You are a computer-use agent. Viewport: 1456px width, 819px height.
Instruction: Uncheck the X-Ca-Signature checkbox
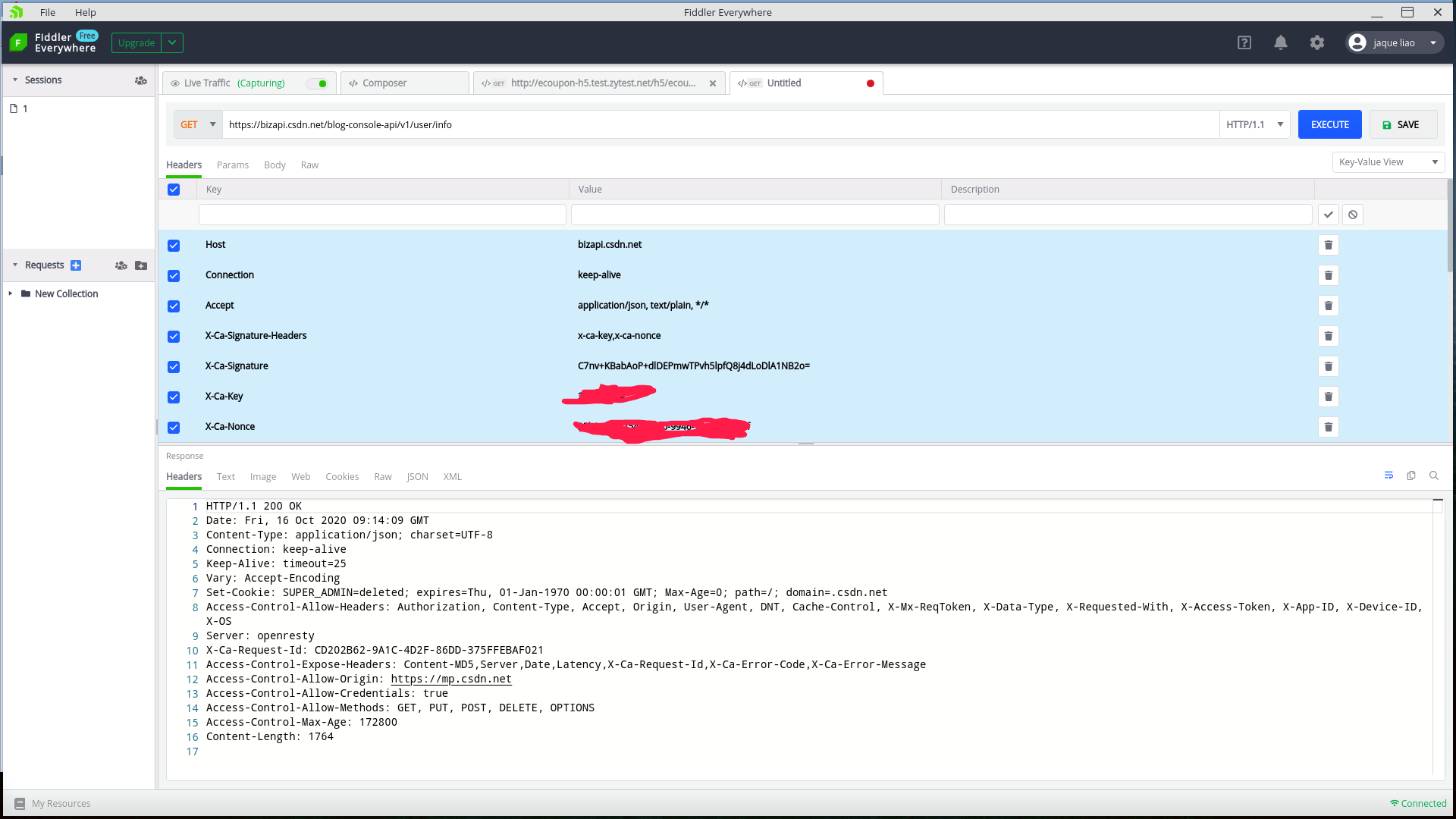[x=174, y=367]
